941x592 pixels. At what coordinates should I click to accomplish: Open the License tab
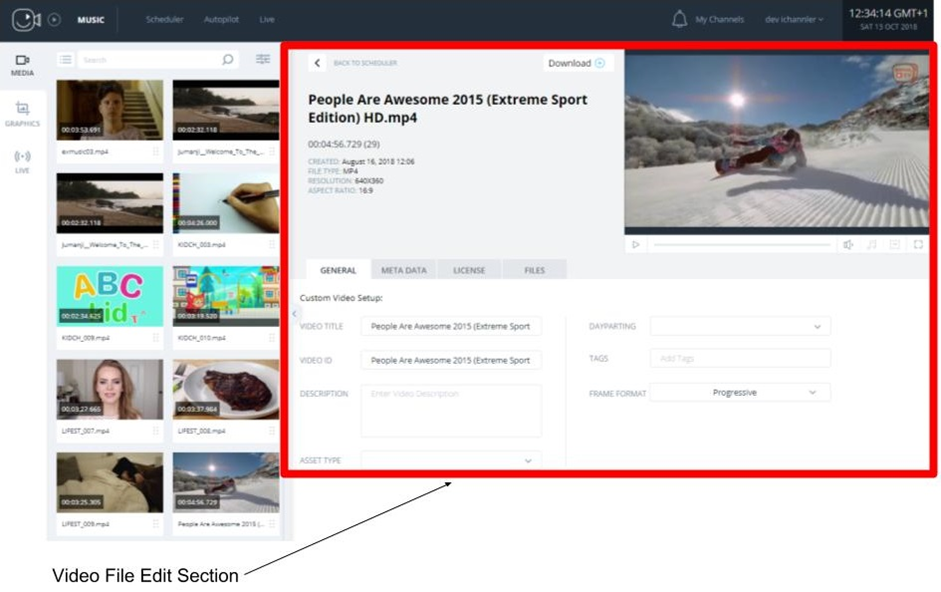coord(469,270)
